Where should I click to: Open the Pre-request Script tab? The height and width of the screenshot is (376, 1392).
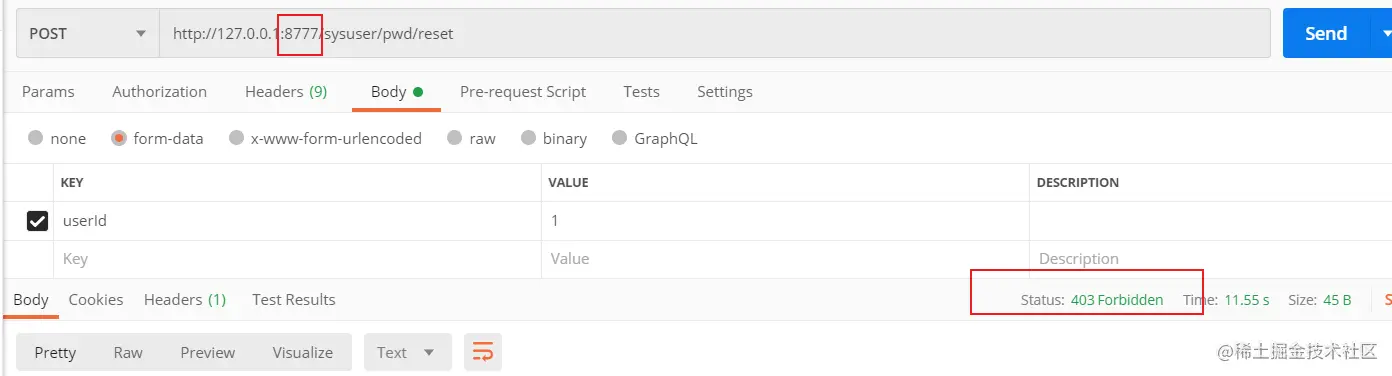523,91
